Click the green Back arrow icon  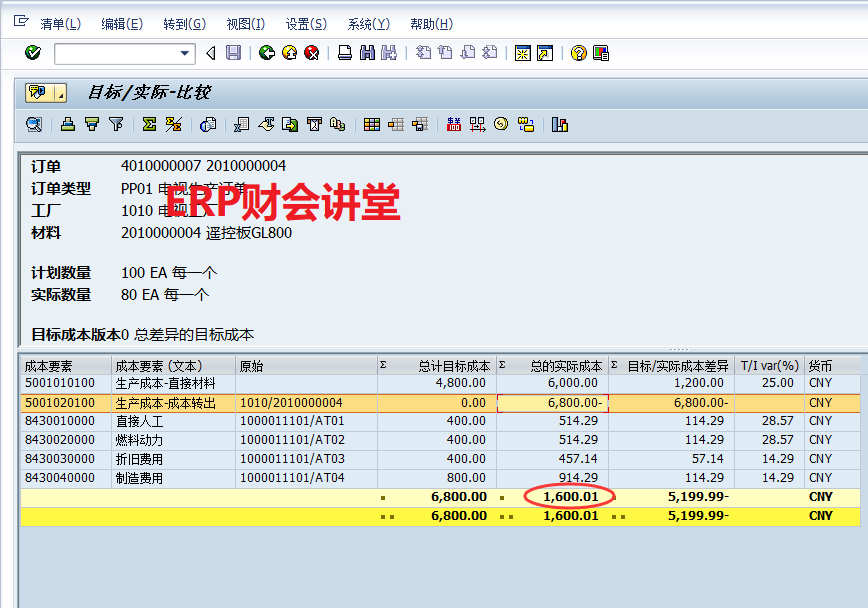coord(266,53)
